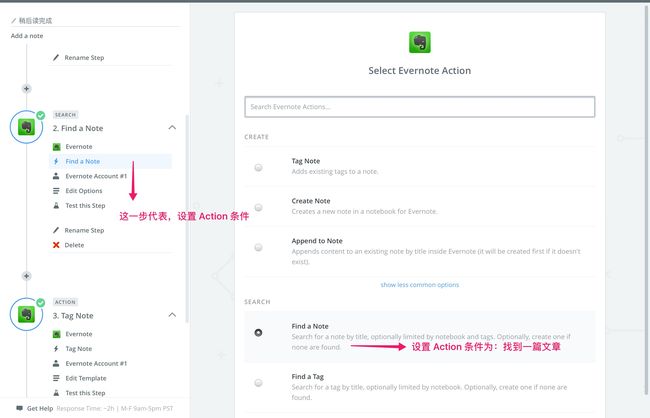Click the green checkmark badge on step 3

click(40, 303)
